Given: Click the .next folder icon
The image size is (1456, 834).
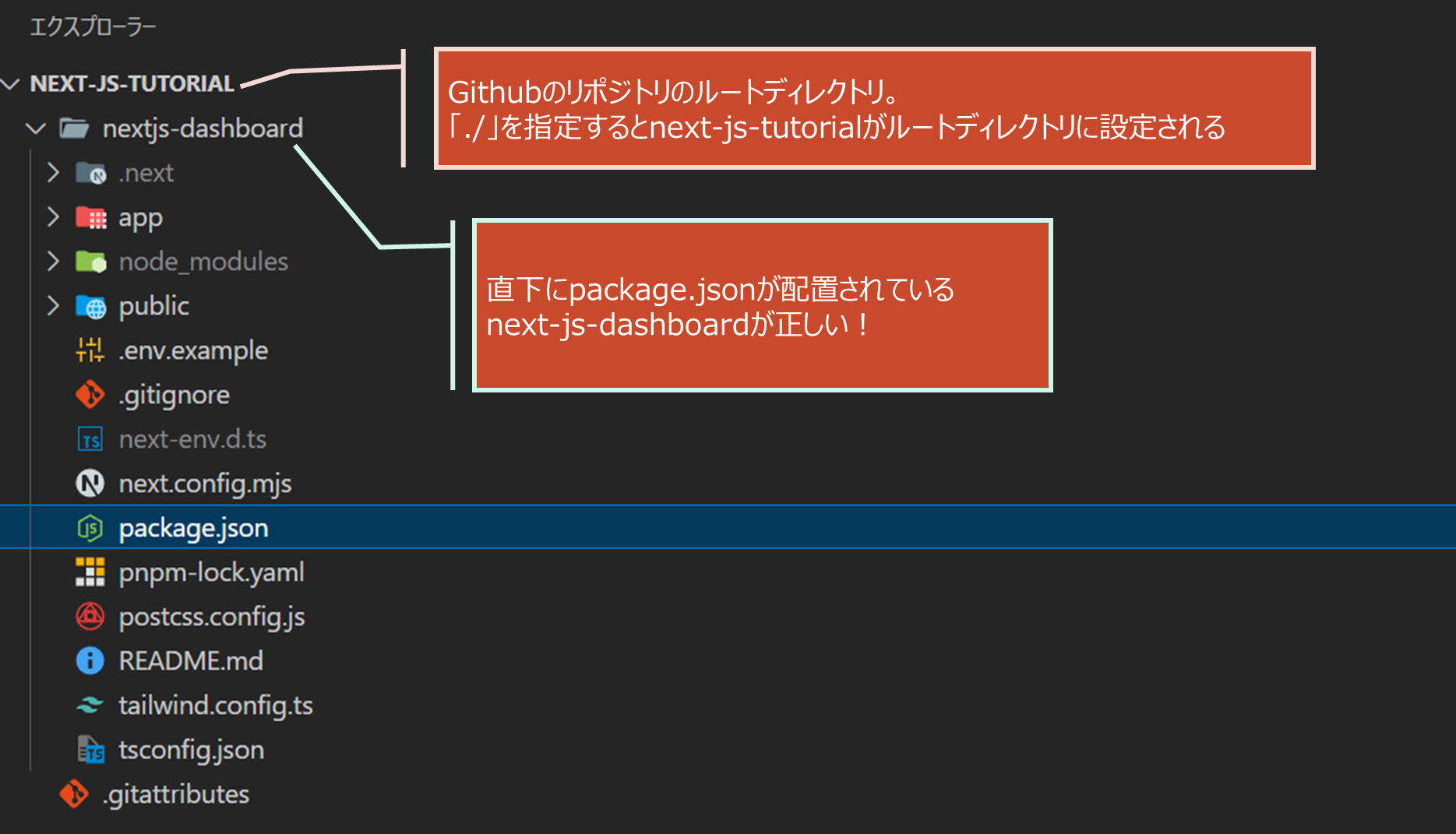Looking at the screenshot, I should [90, 173].
